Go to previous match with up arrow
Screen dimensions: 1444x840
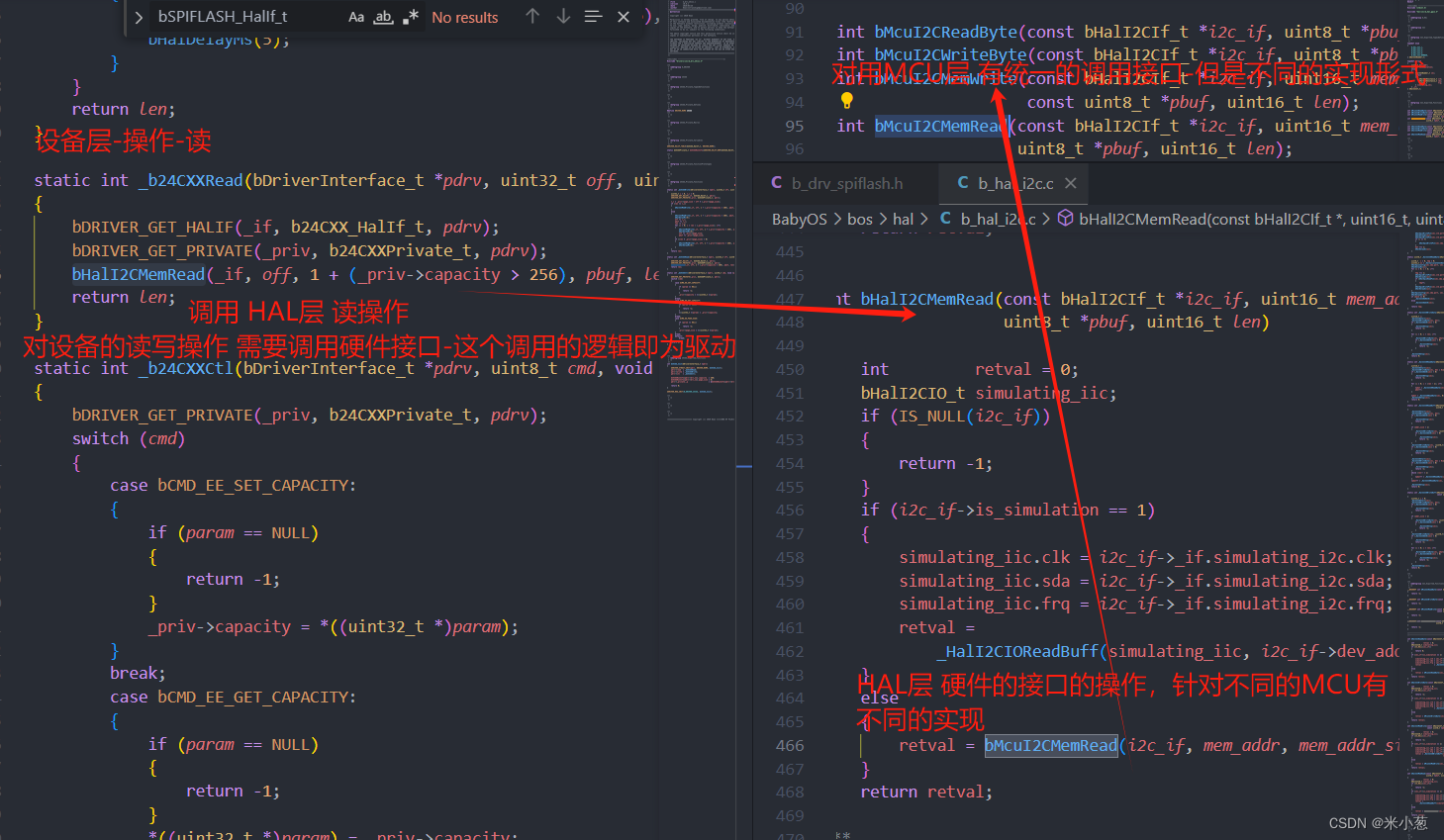(x=532, y=16)
